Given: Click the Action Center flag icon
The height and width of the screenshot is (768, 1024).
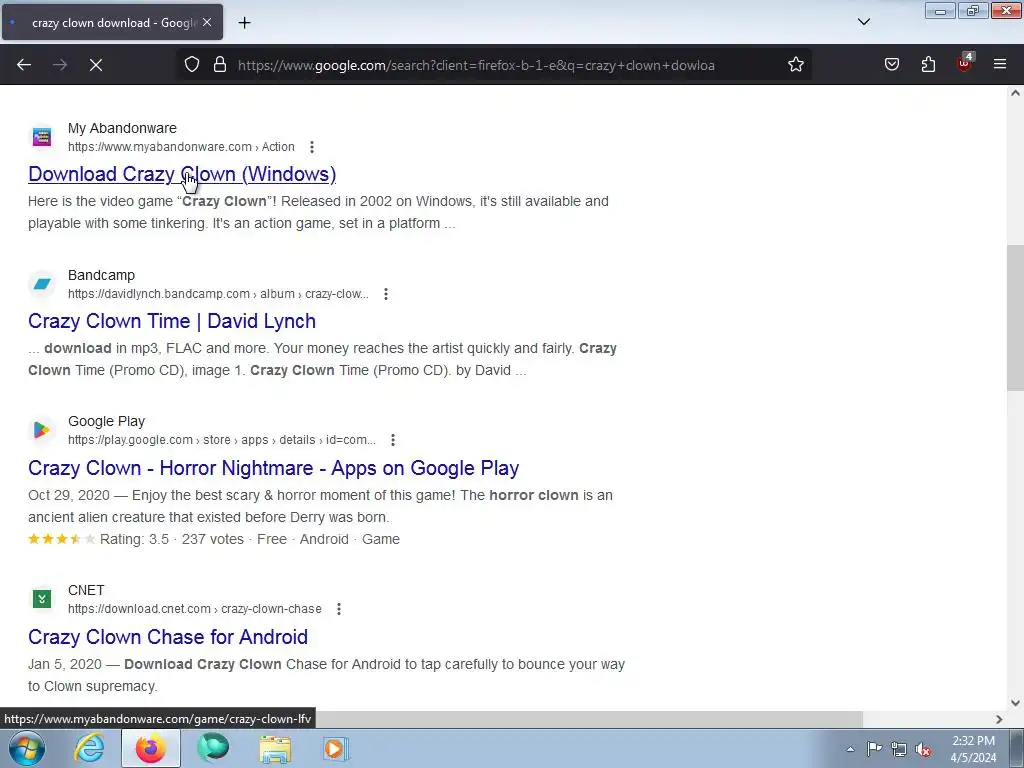Looking at the screenshot, I should (x=874, y=748).
